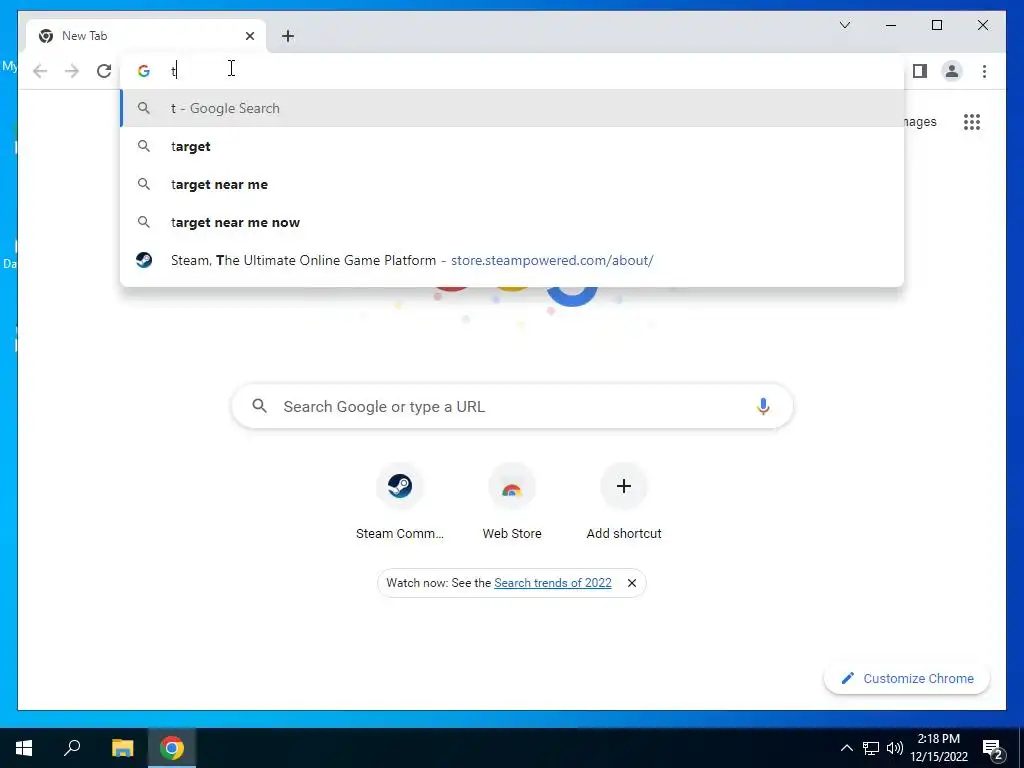
Task: Click the Chrome taskbar icon
Action: tap(172, 748)
